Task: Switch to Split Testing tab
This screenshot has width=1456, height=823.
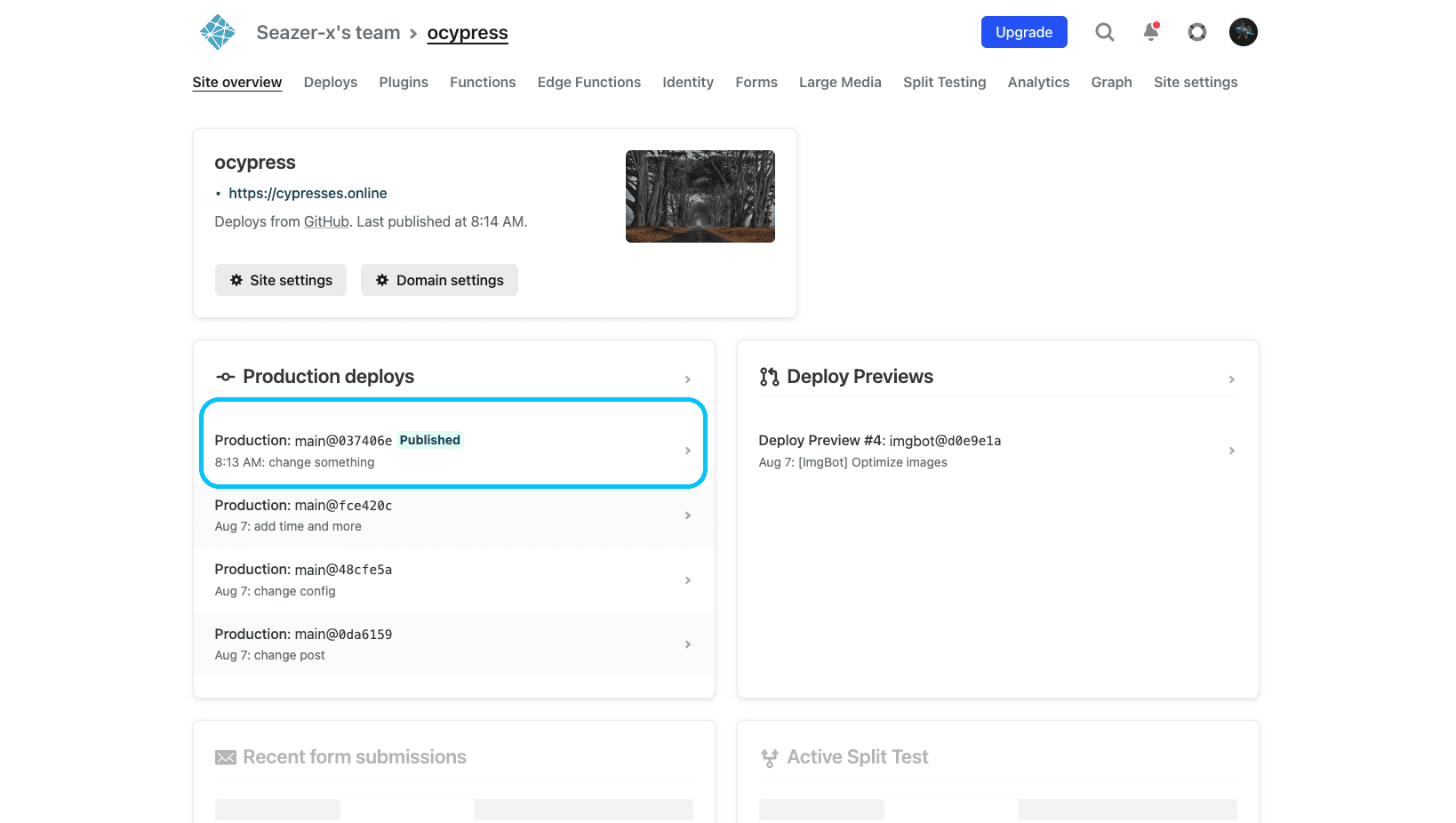Action: tap(945, 82)
